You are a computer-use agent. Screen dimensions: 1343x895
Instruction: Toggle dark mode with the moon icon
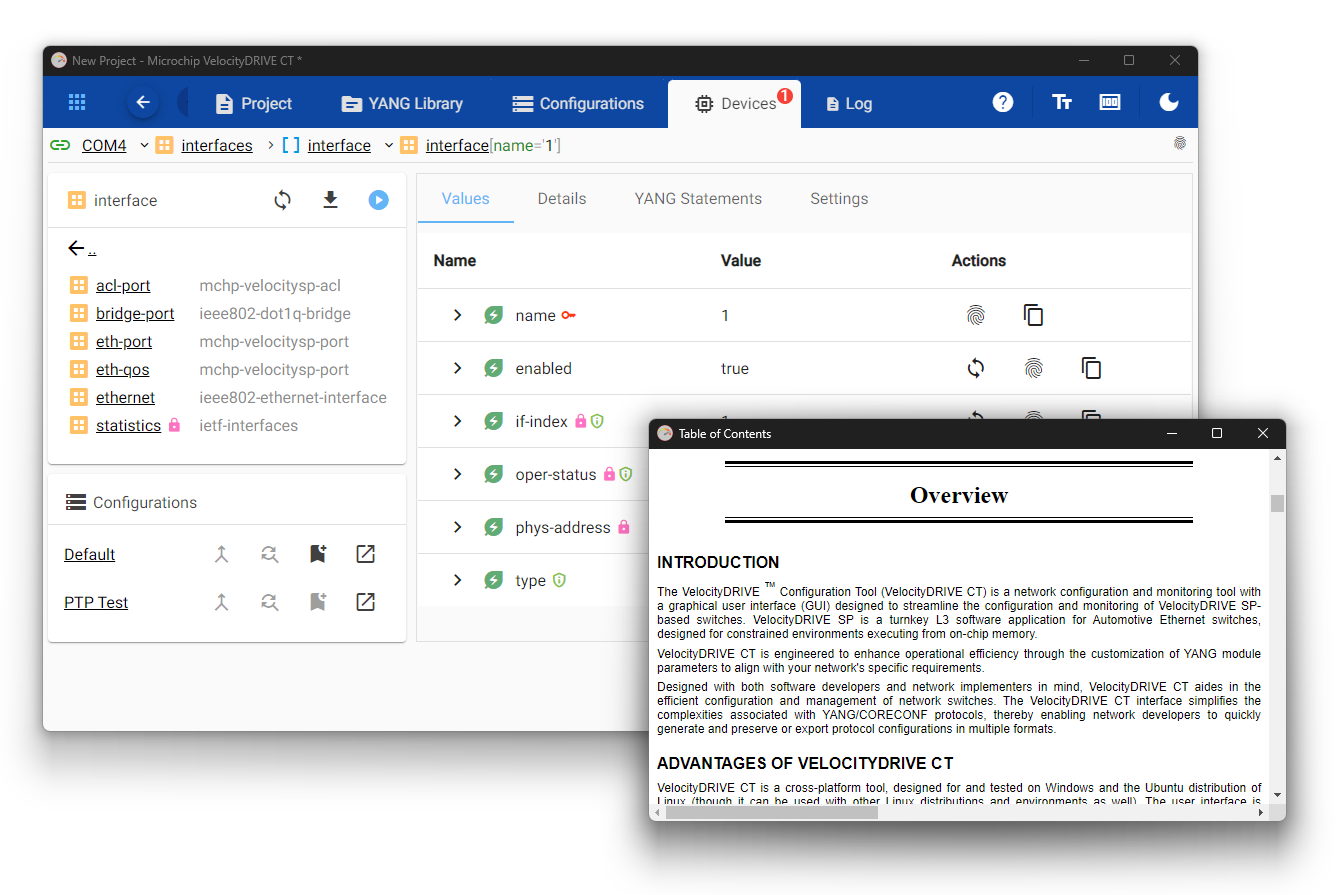click(x=1168, y=102)
